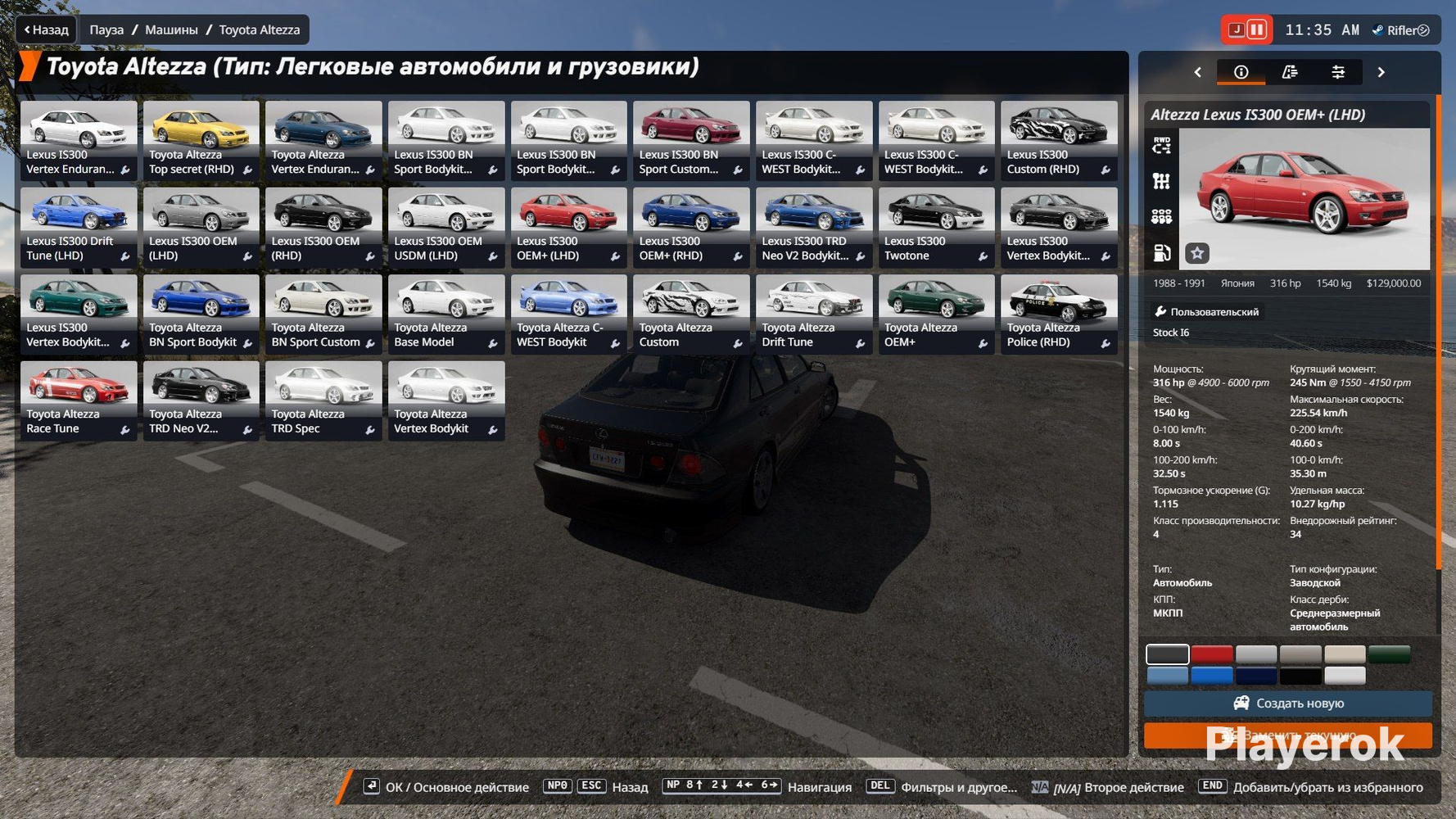Image resolution: width=1456 pixels, height=819 pixels.
Task: Go to previous details tab with left chevron
Action: [x=1198, y=72]
